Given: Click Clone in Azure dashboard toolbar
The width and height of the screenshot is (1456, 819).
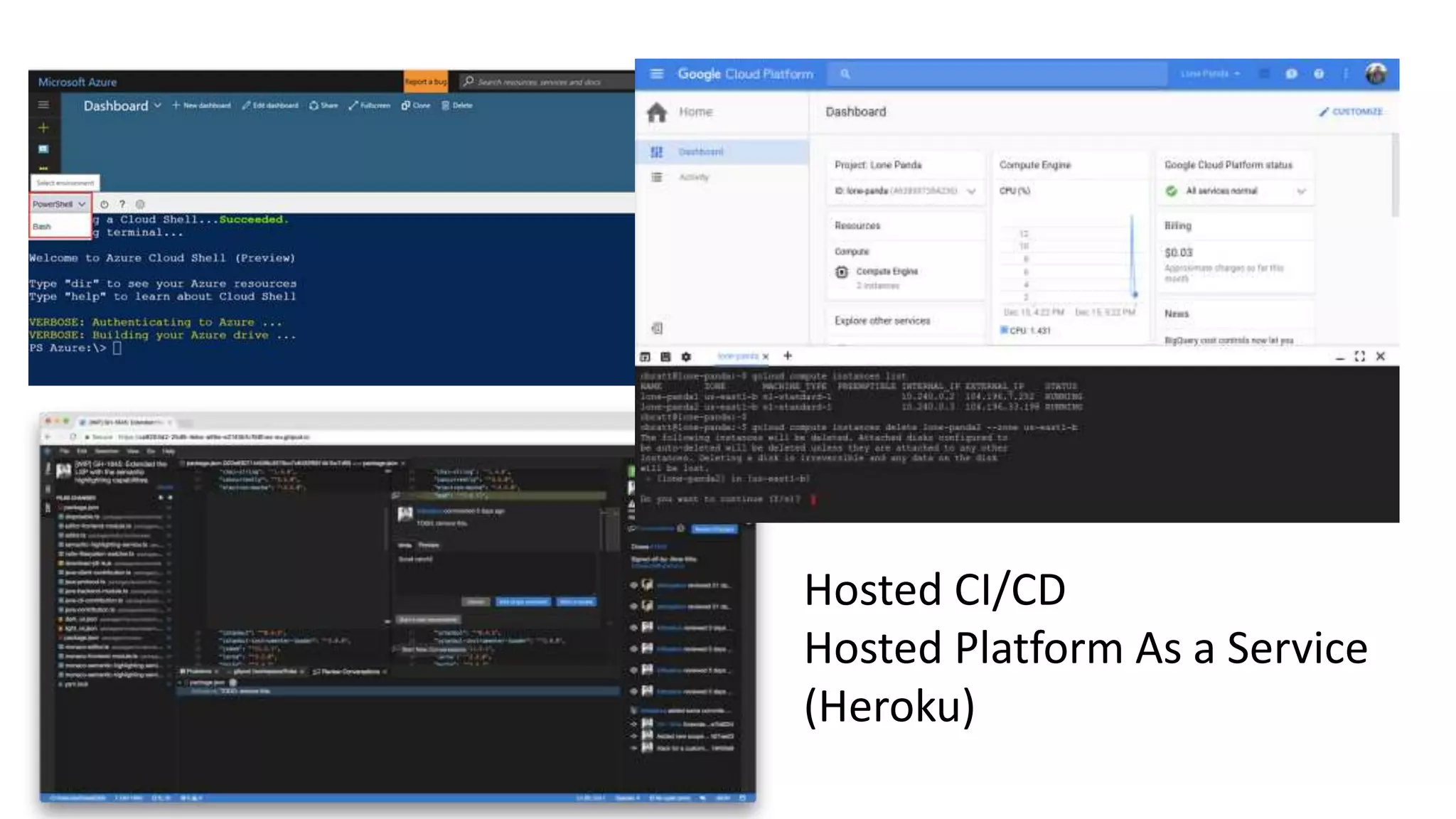Looking at the screenshot, I should point(416,105).
